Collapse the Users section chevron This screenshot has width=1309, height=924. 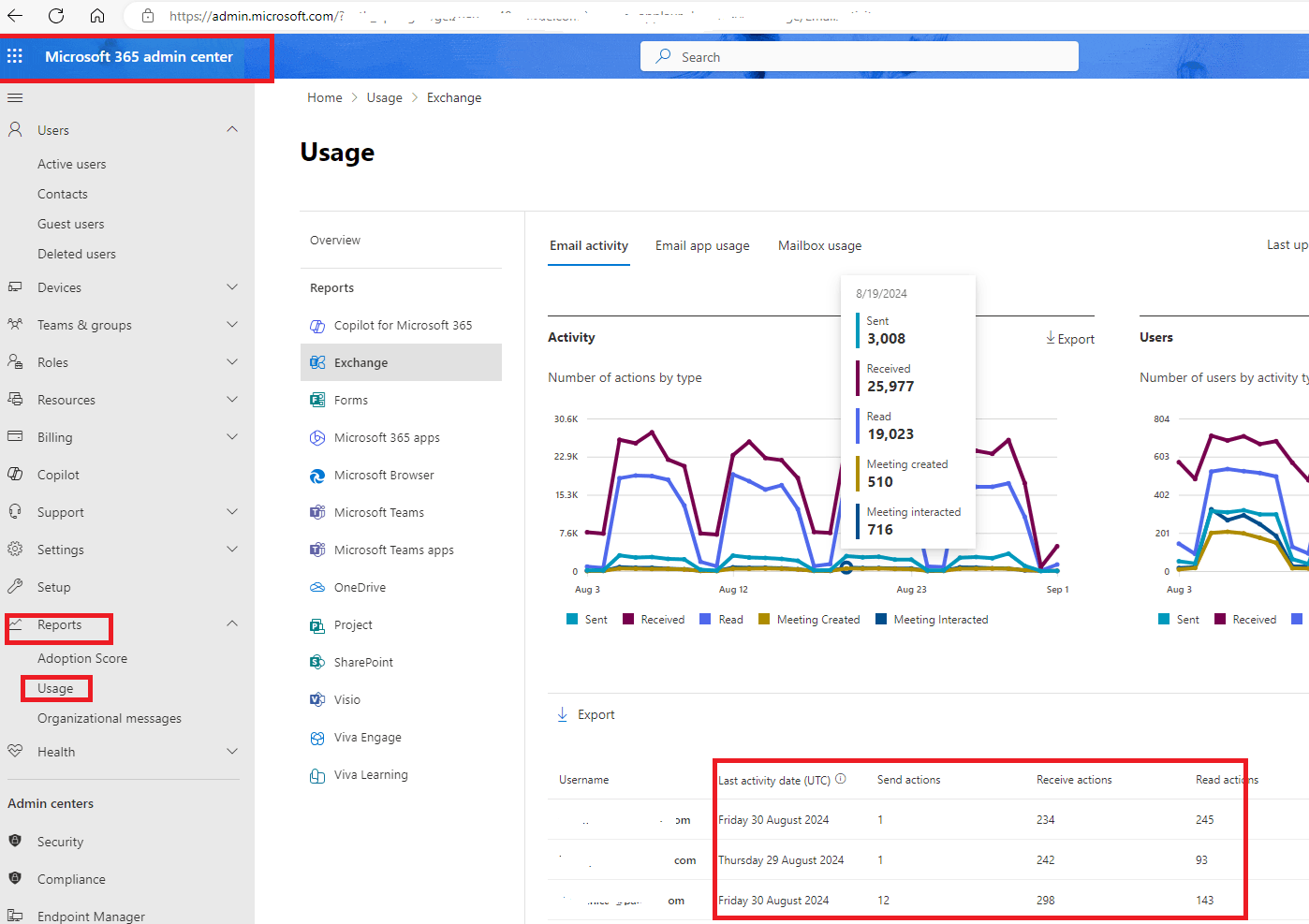[x=232, y=129]
